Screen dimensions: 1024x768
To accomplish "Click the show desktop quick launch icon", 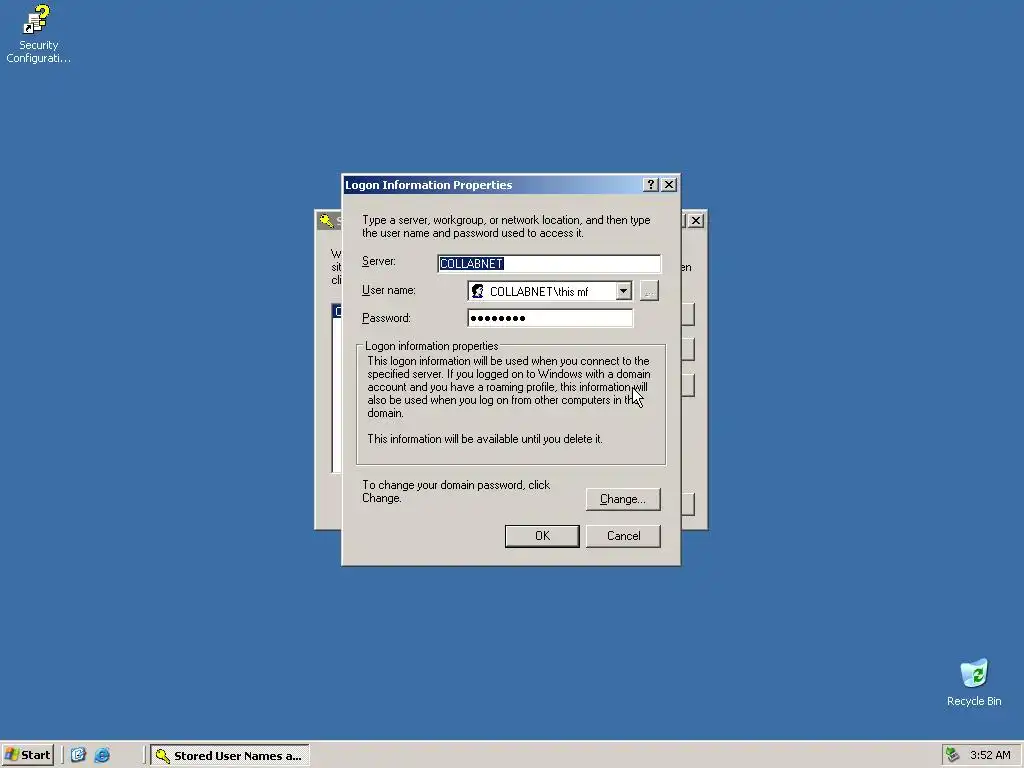I will 78,755.
